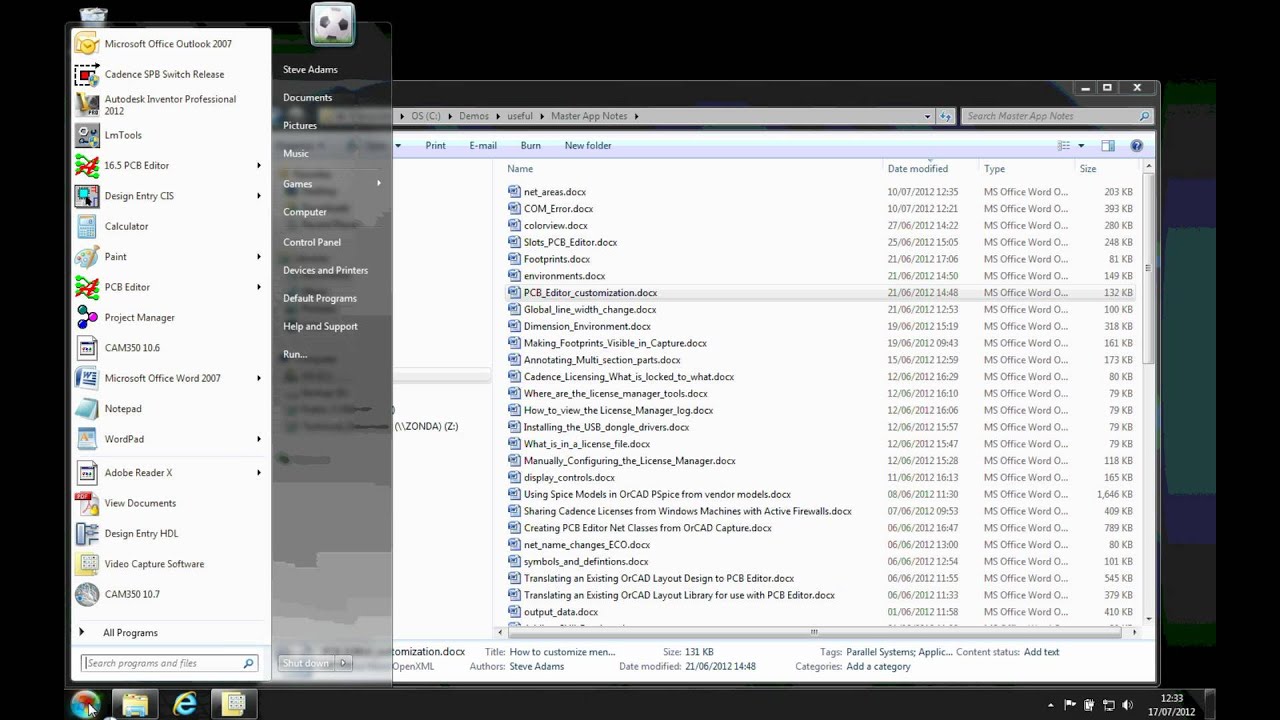1280x720 pixels.
Task: Expand Paint recent files arrow
Action: 259,257
